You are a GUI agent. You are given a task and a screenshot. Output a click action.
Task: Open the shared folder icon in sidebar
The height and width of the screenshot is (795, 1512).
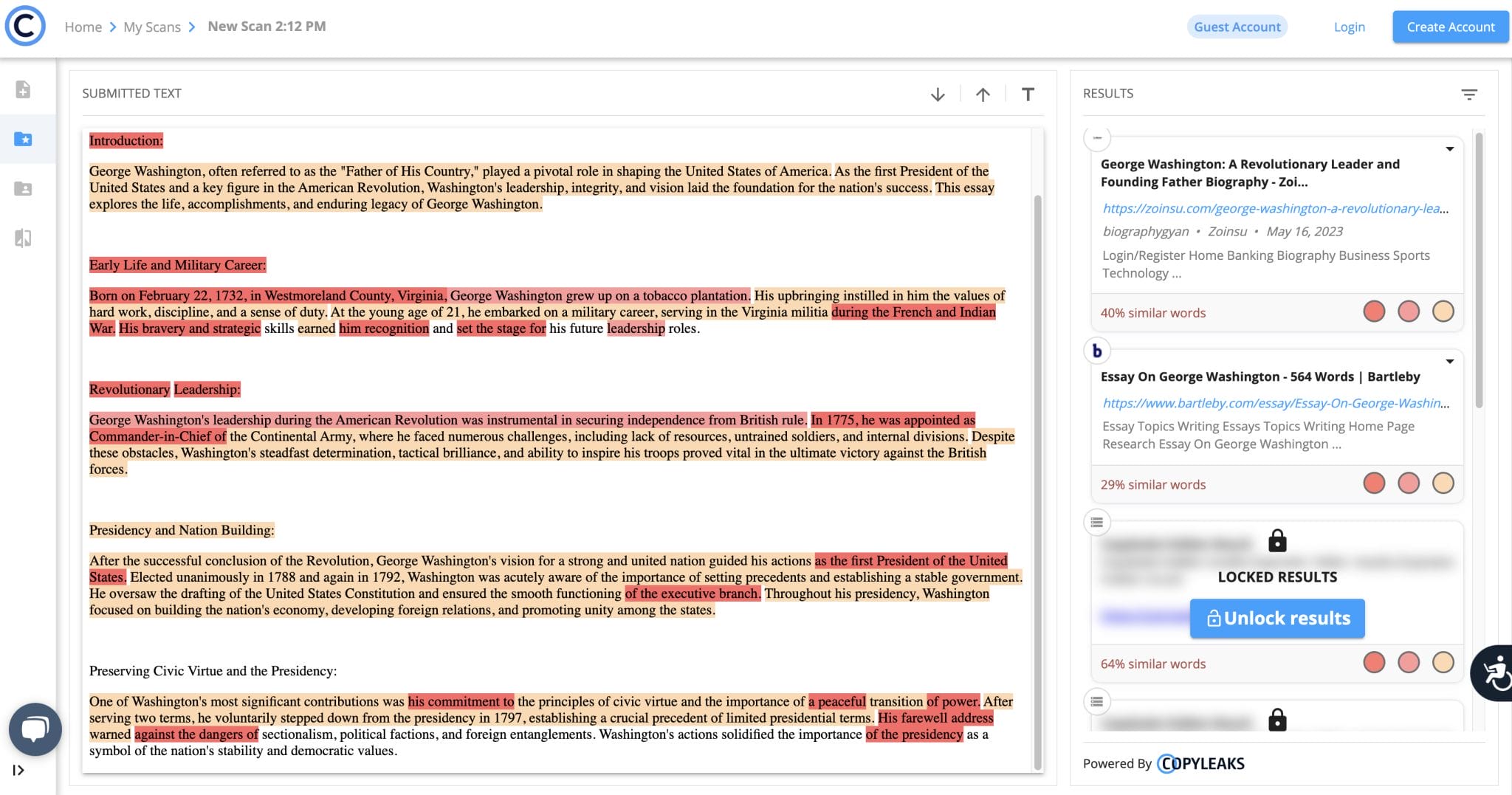[23, 189]
